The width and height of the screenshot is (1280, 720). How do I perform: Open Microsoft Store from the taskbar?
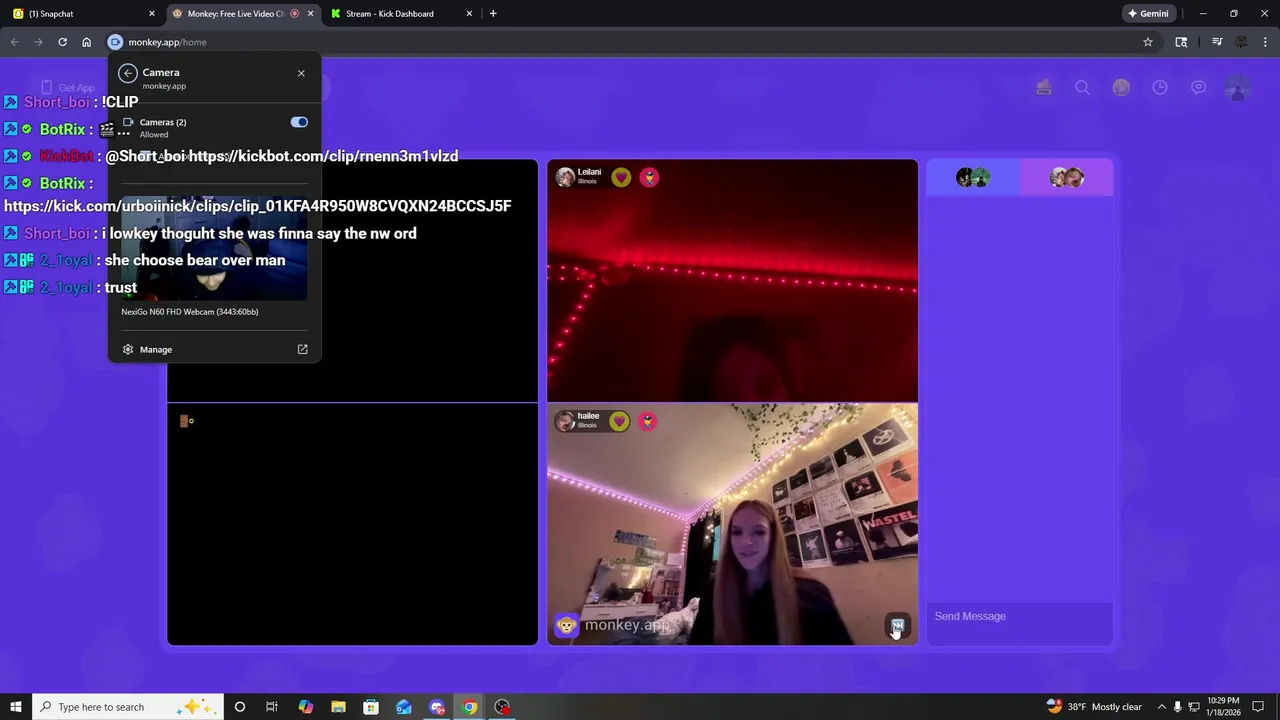coord(371,707)
